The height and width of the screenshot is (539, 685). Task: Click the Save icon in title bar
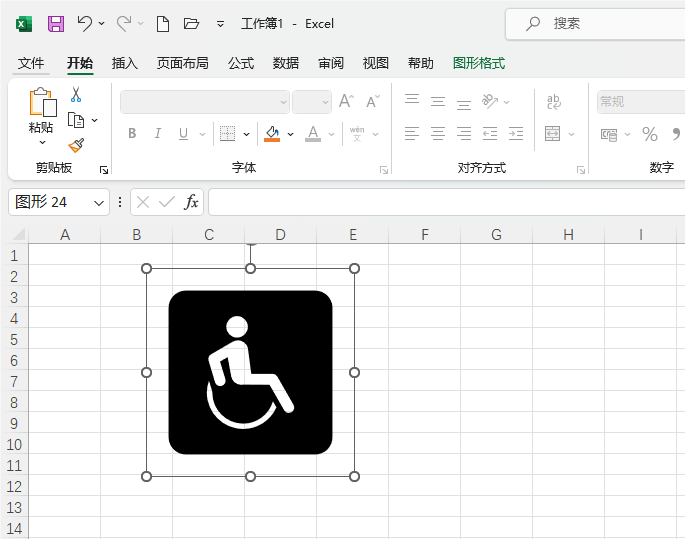[x=56, y=24]
